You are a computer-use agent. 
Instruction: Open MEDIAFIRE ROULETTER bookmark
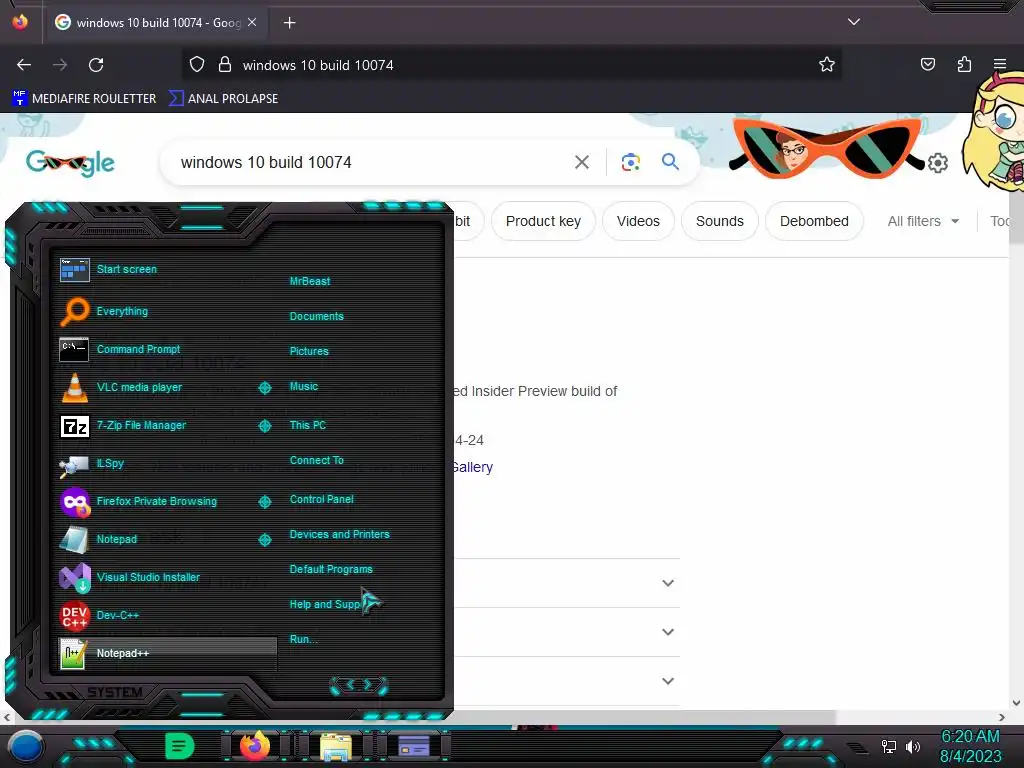point(84,99)
